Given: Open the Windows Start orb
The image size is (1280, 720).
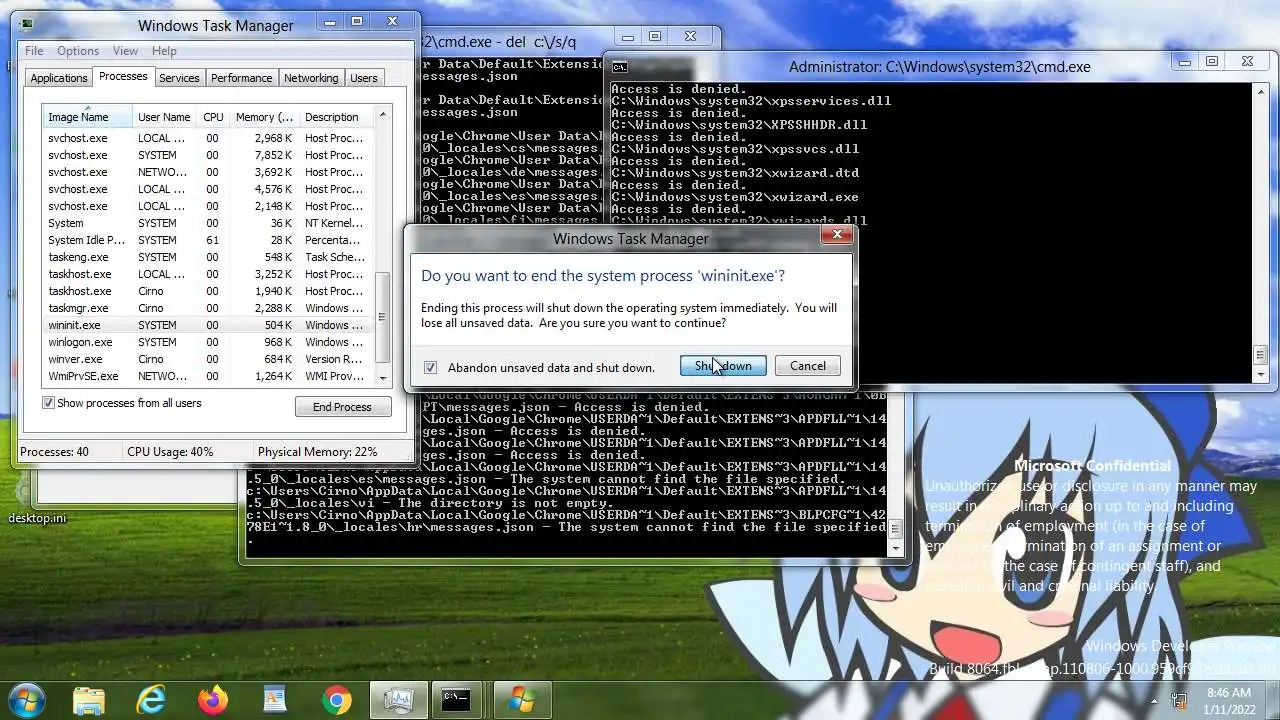Looking at the screenshot, I should pos(25,699).
